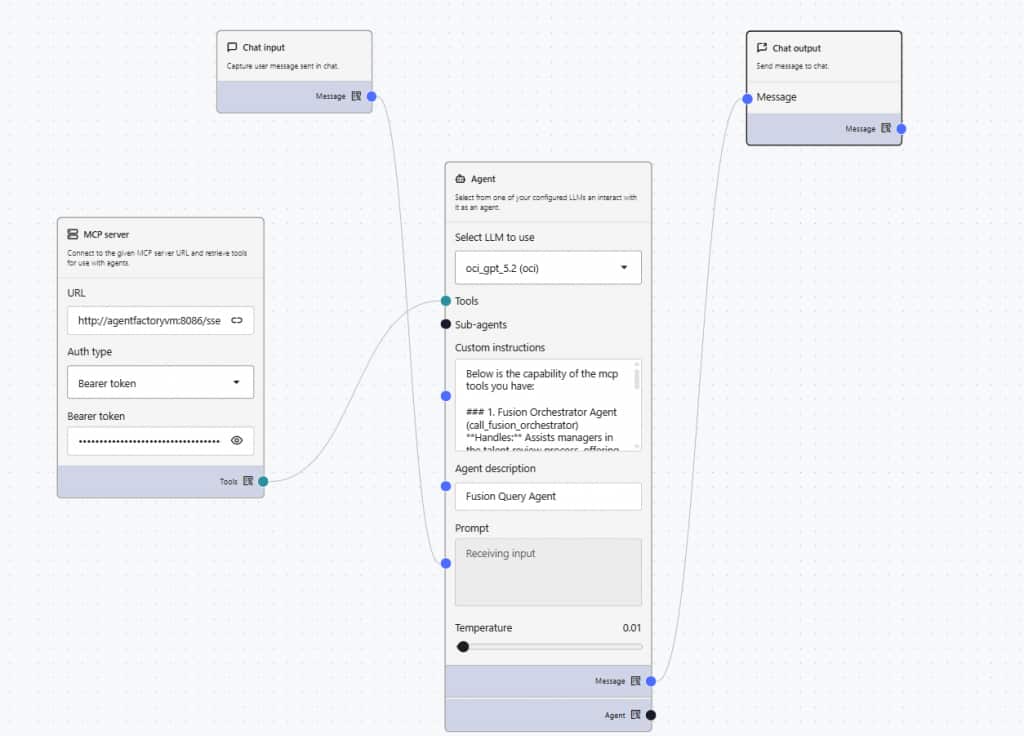This screenshot has width=1024, height=736.
Task: Click the masked Bearer token field
Action: tap(160, 441)
